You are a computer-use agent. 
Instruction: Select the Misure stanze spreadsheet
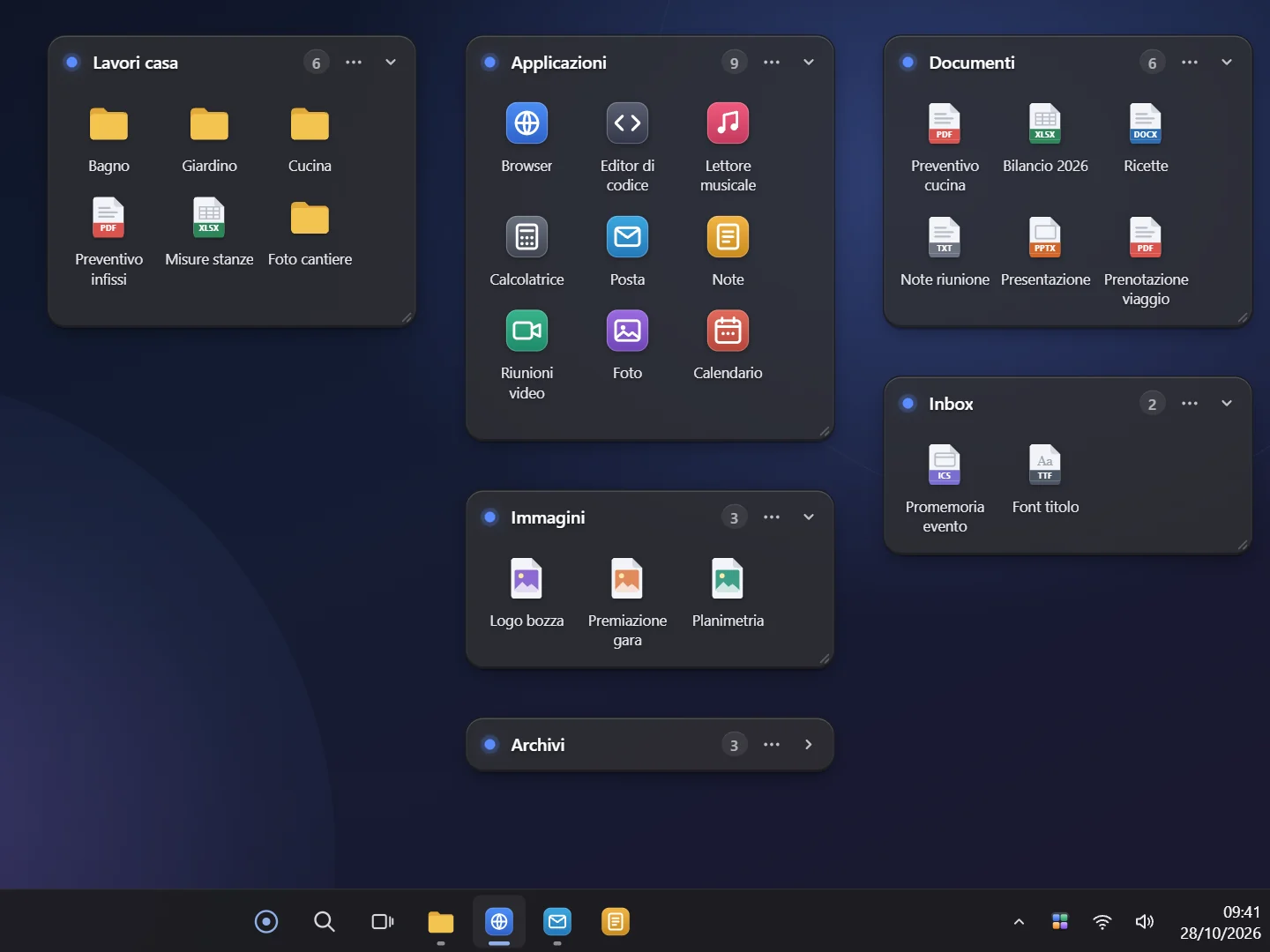pos(209,217)
